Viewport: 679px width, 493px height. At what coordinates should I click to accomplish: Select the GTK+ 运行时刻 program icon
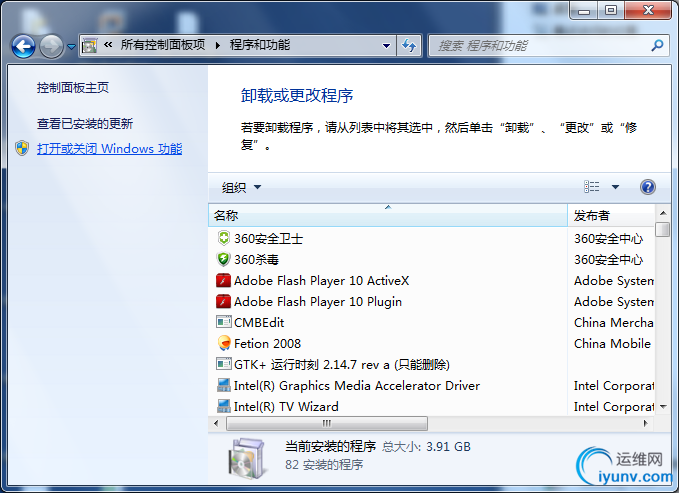click(x=223, y=364)
